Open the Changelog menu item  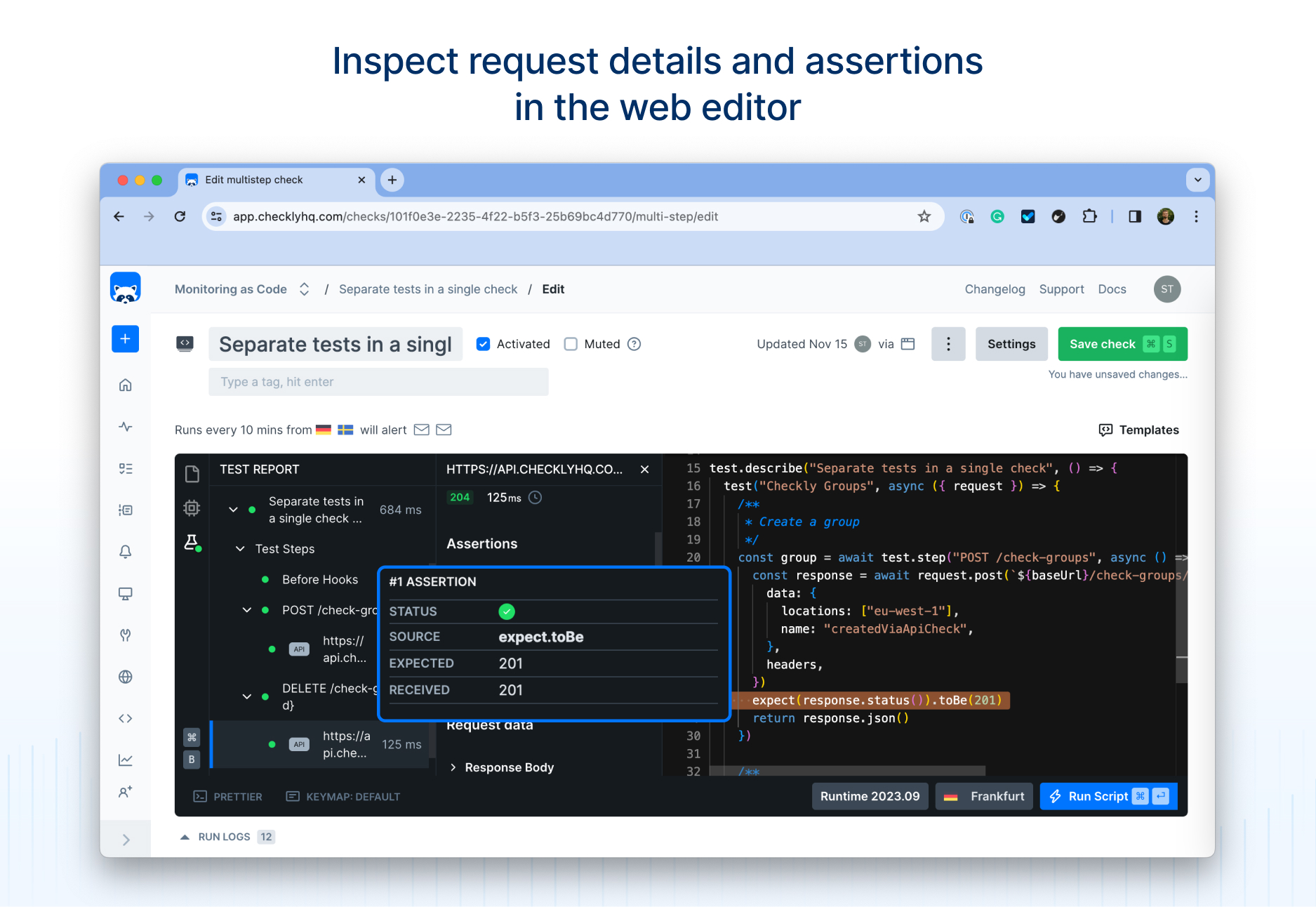[995, 289]
